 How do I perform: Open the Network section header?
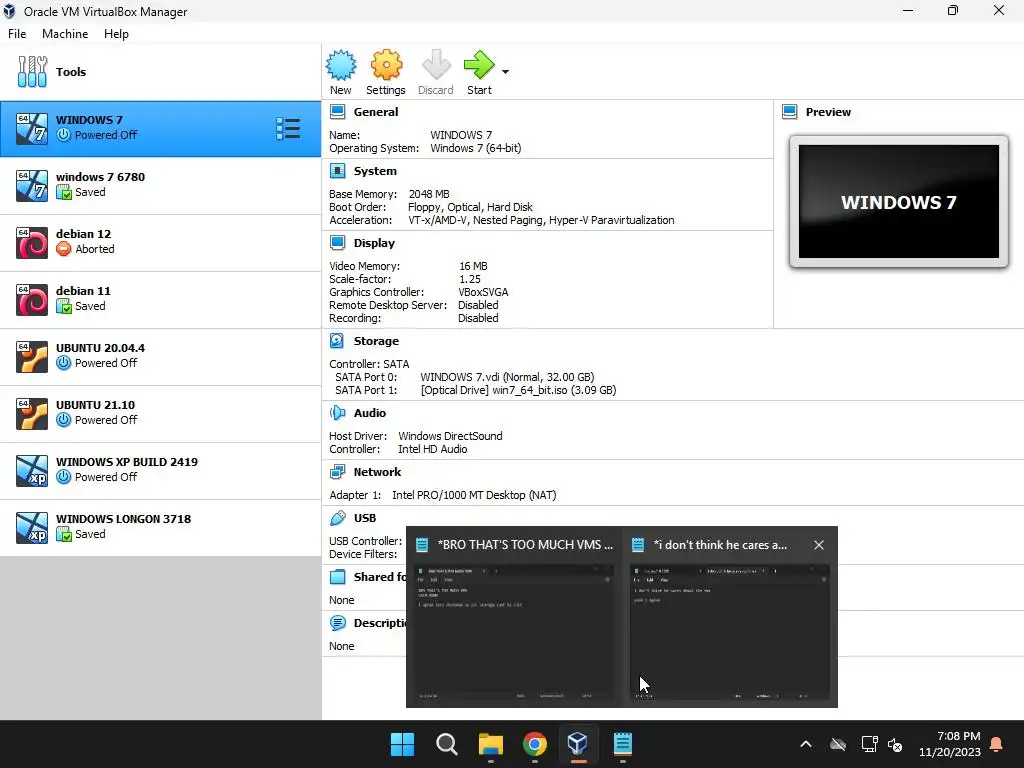[377, 472]
